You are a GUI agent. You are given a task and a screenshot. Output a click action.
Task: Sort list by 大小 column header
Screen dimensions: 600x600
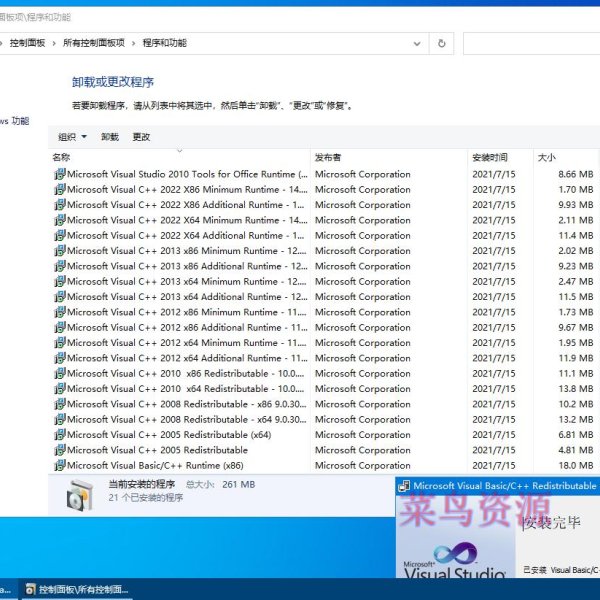point(566,157)
